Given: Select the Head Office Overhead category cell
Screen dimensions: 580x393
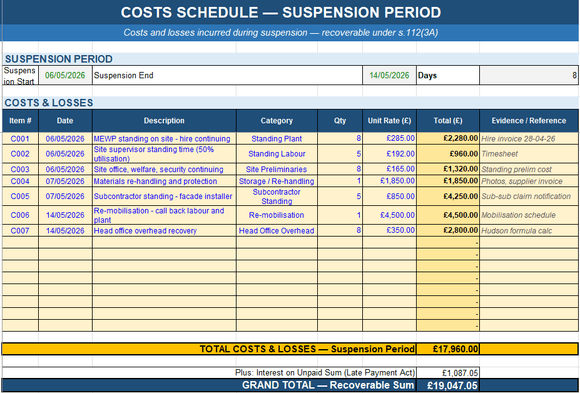Looking at the screenshot, I should tap(277, 231).
